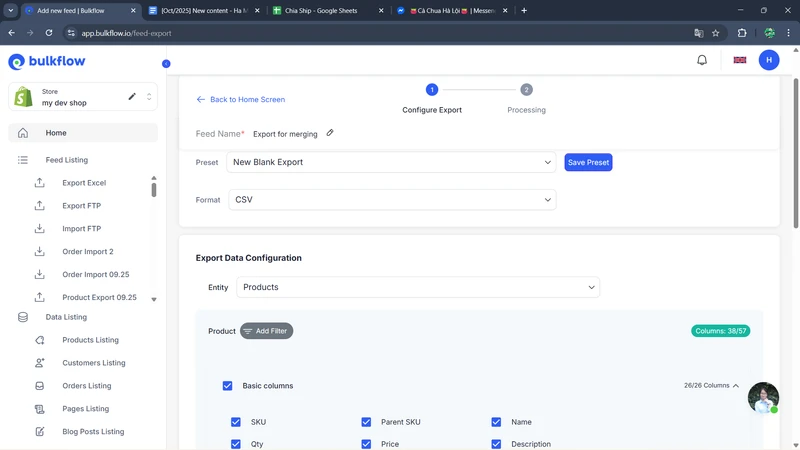
Task: Click the Save Preset button
Action: pyautogui.click(x=588, y=162)
